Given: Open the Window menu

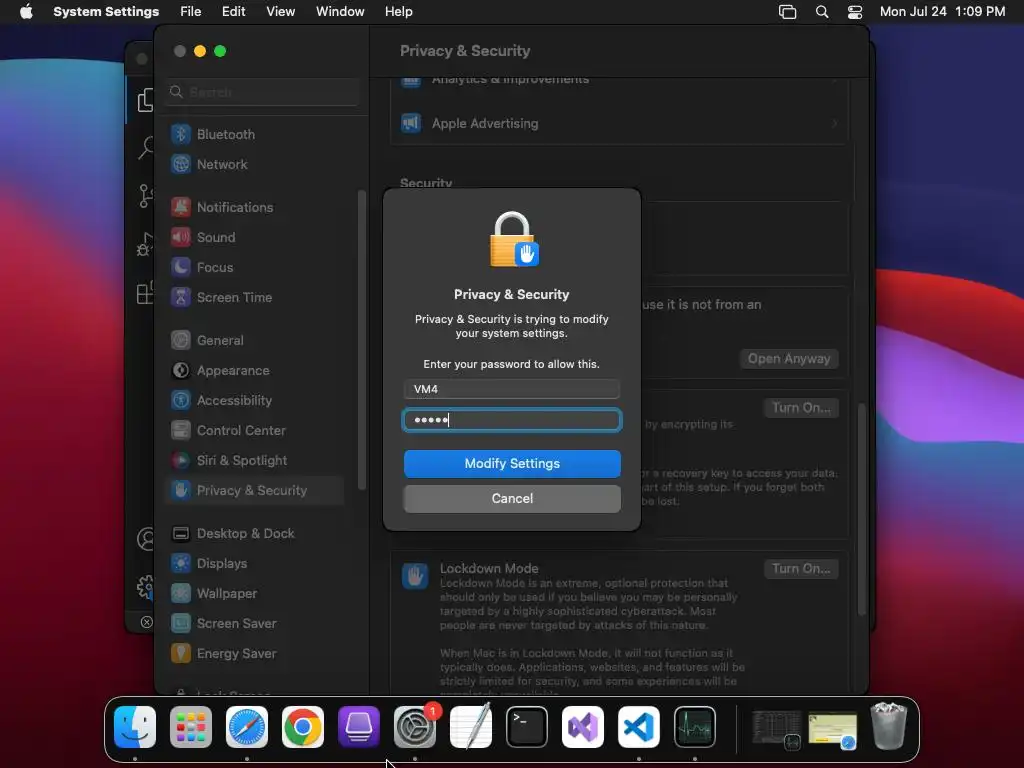Looking at the screenshot, I should [x=340, y=12].
